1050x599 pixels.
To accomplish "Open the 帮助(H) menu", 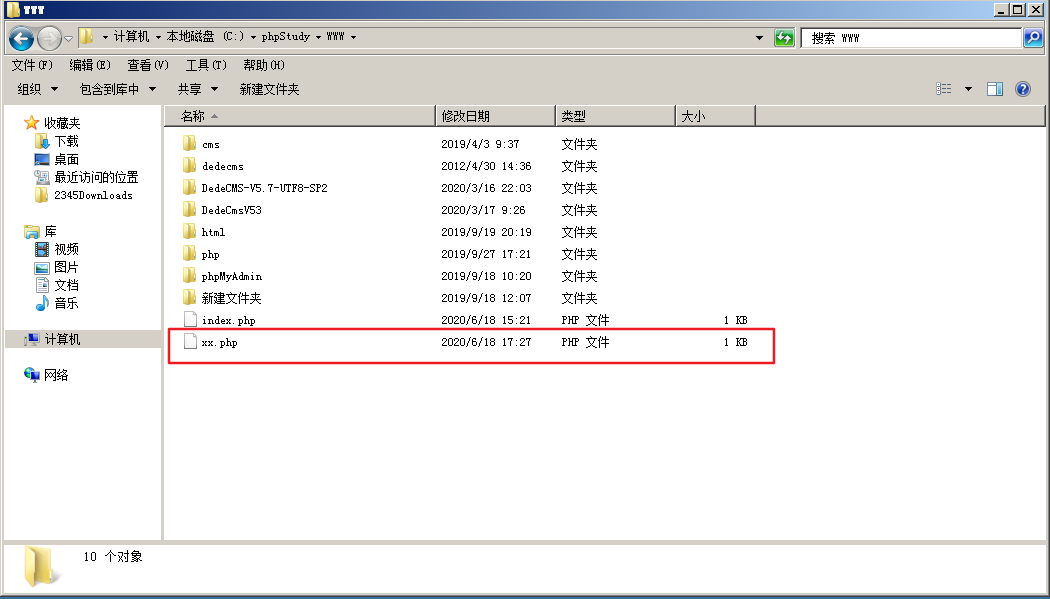I will (x=263, y=65).
